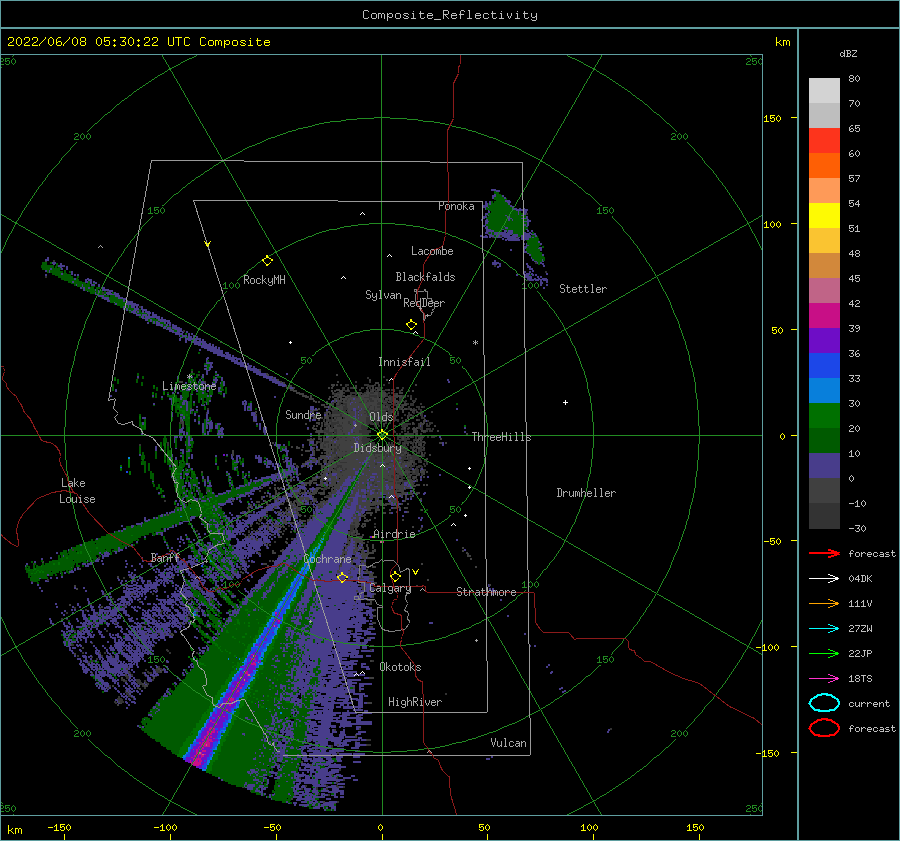Click the Limestone label
900x841 pixels.
point(189,386)
